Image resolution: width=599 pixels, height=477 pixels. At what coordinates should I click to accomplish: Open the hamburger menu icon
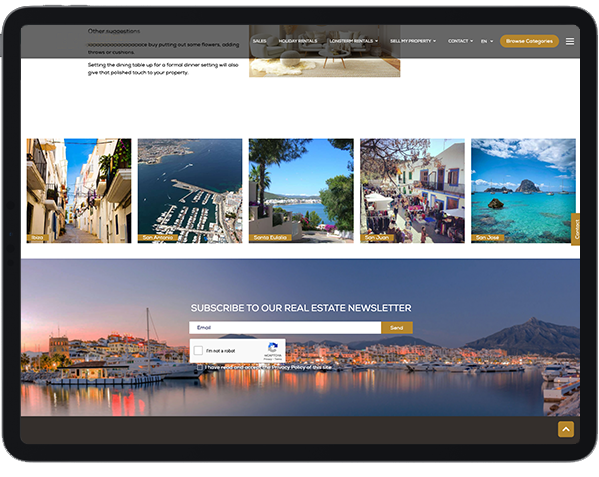(570, 41)
